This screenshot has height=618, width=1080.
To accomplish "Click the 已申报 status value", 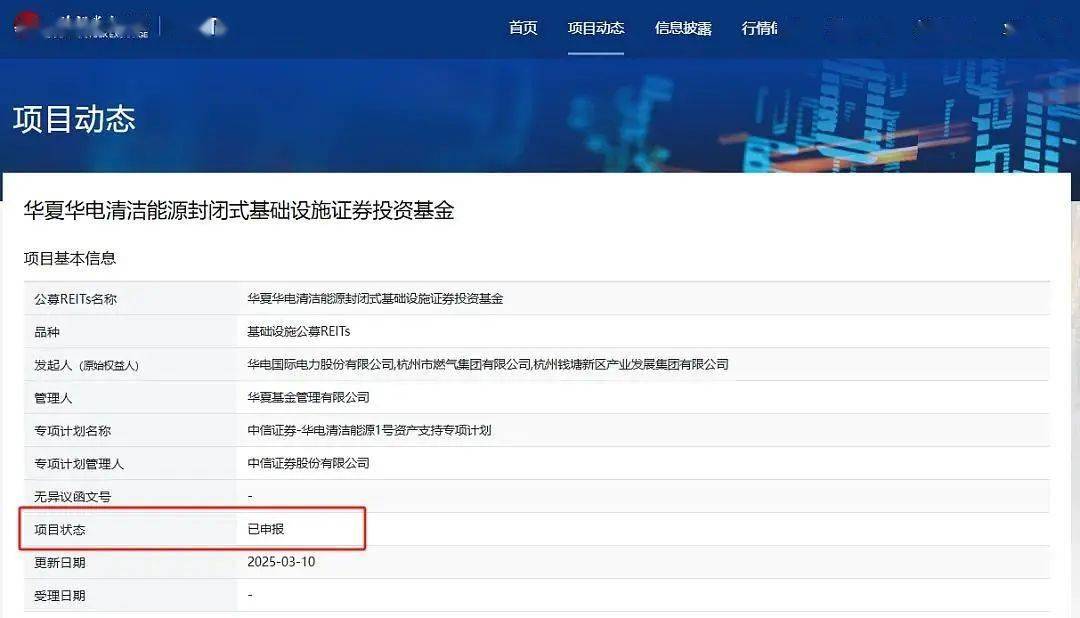I will [x=266, y=529].
